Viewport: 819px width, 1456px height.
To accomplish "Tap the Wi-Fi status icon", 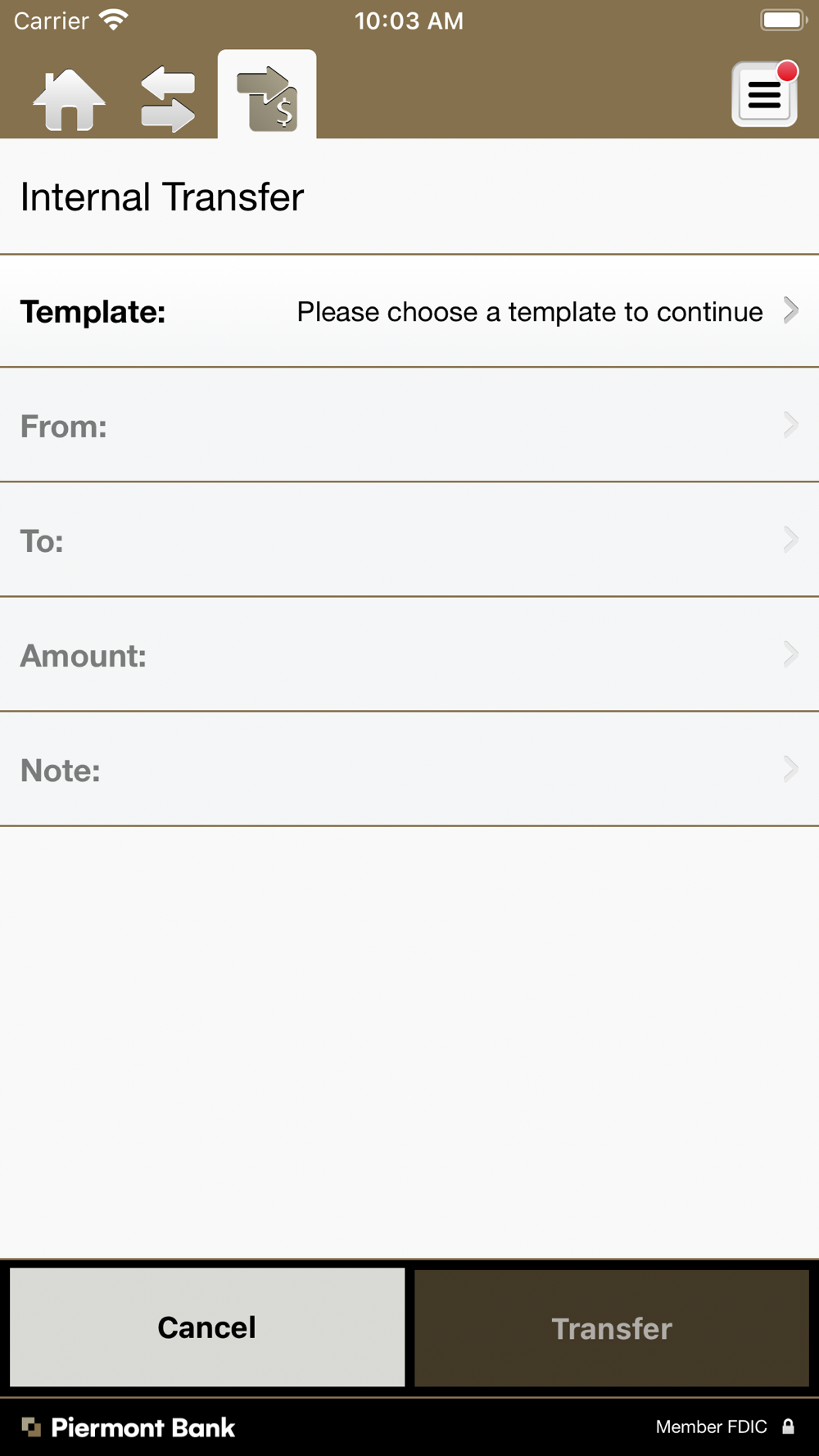I will 114,20.
